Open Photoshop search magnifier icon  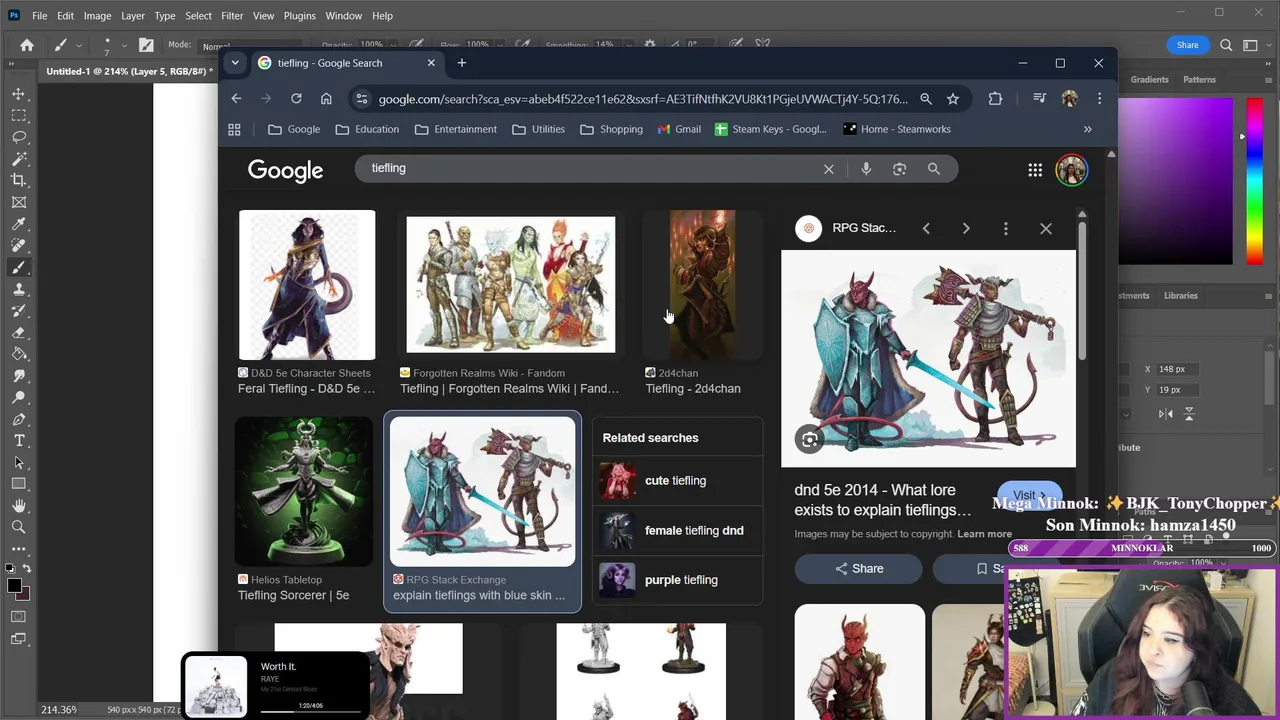point(1226,45)
